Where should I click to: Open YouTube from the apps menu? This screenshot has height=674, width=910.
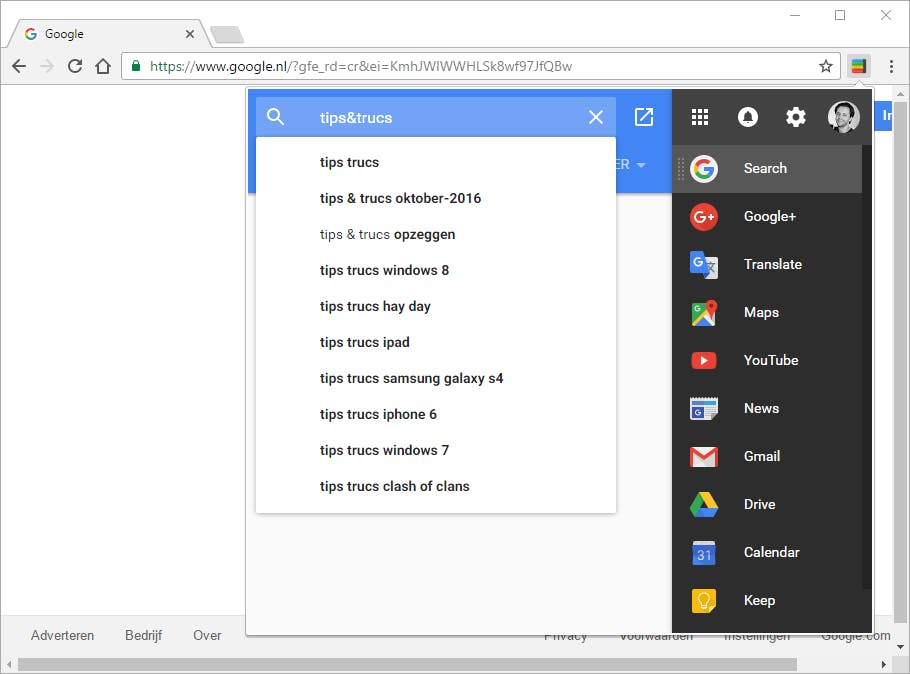coord(770,360)
